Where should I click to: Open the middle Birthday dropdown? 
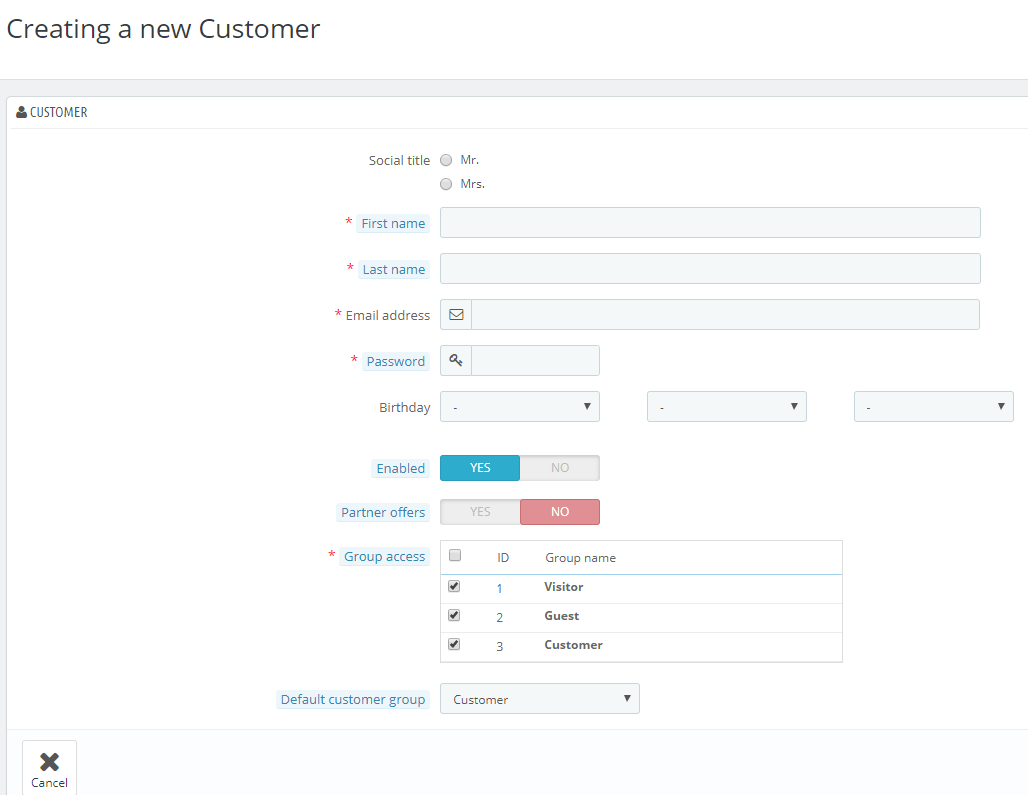point(727,407)
